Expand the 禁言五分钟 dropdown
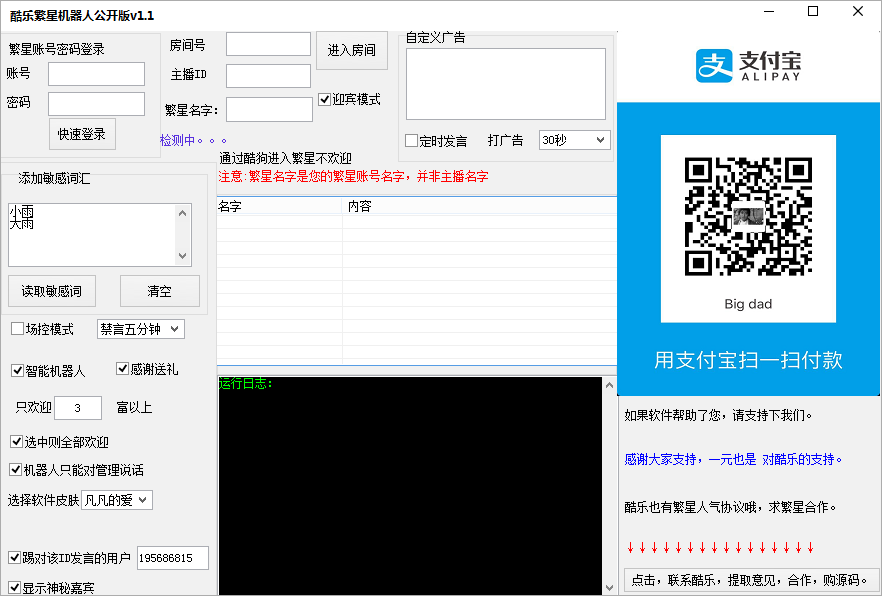 140,329
